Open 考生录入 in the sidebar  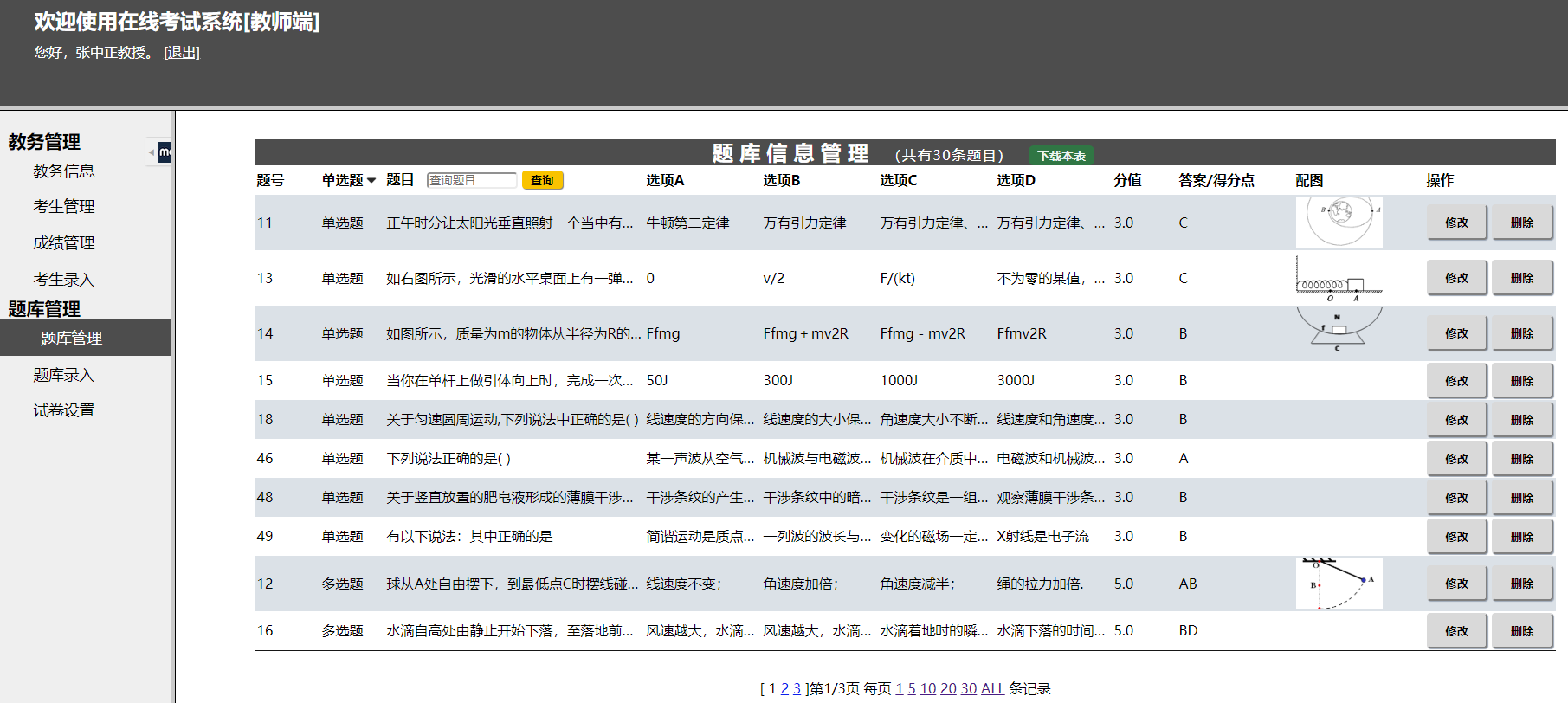[x=64, y=280]
